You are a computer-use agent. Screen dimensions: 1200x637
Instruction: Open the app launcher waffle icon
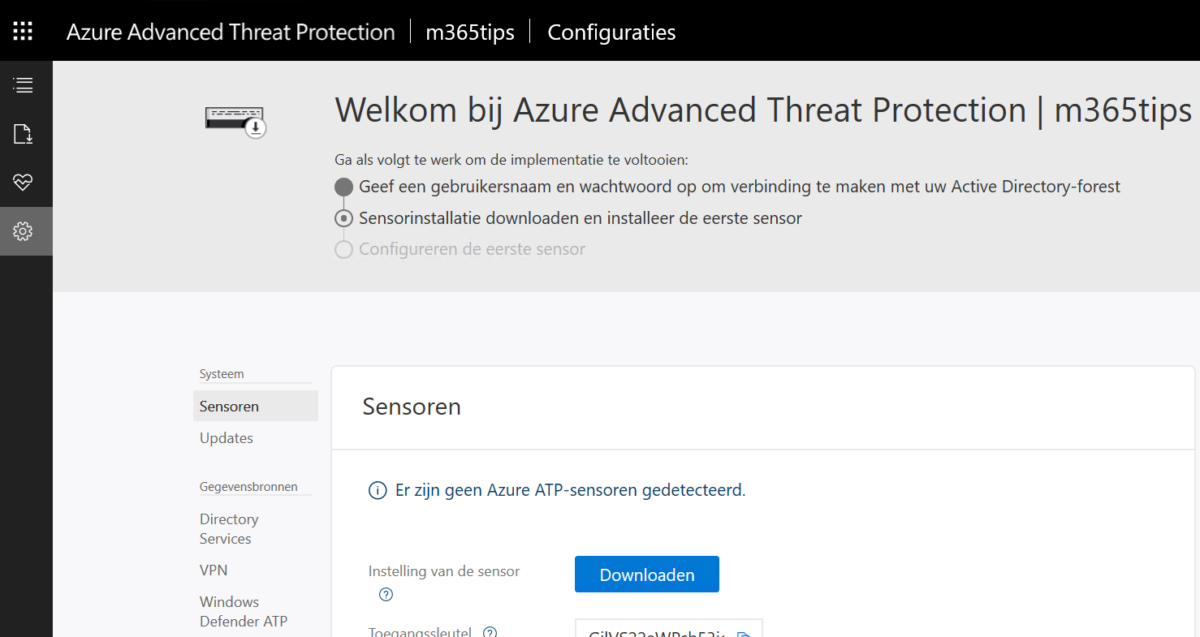coord(22,30)
